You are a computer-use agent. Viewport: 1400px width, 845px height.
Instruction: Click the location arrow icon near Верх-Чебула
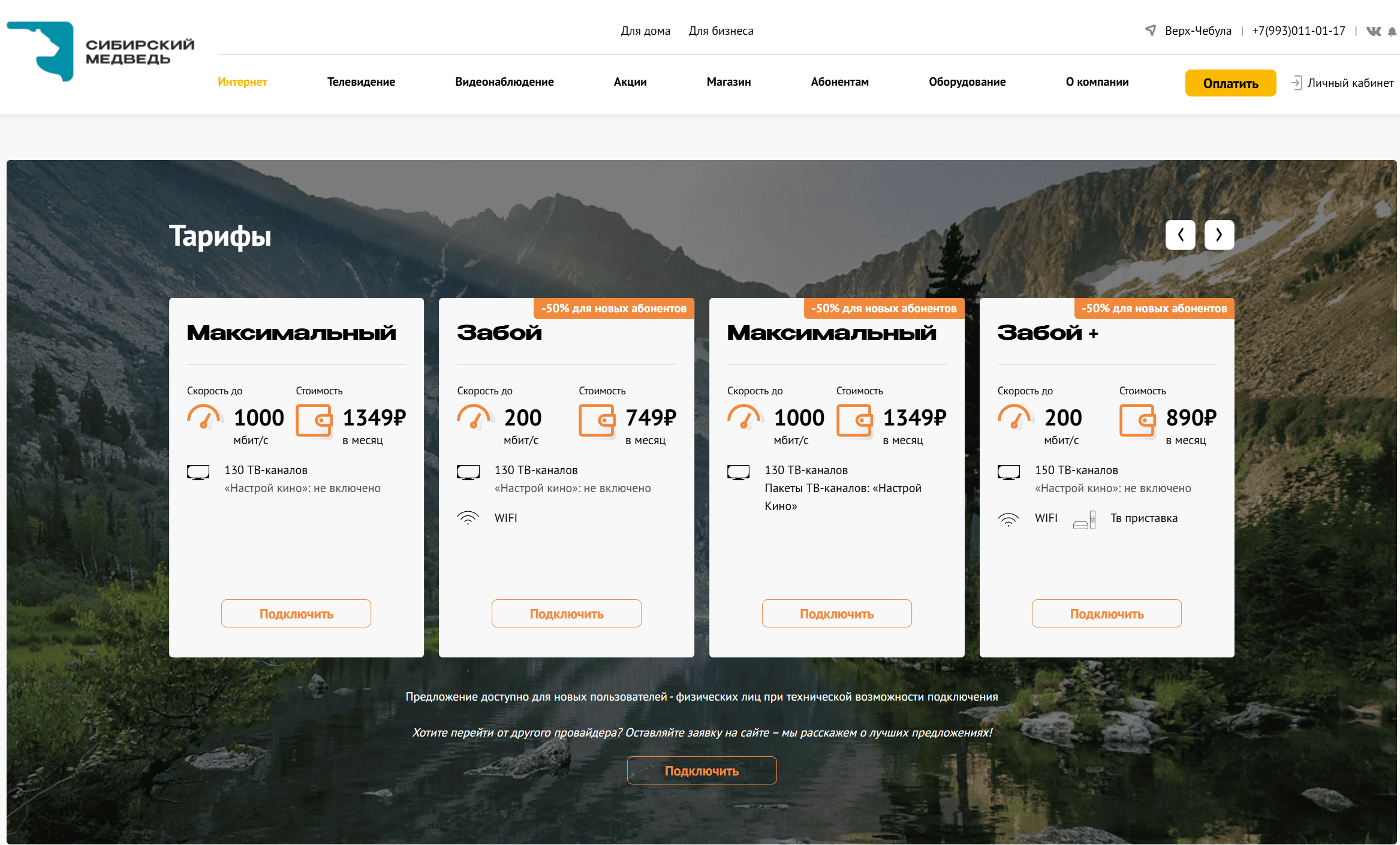[x=1150, y=30]
